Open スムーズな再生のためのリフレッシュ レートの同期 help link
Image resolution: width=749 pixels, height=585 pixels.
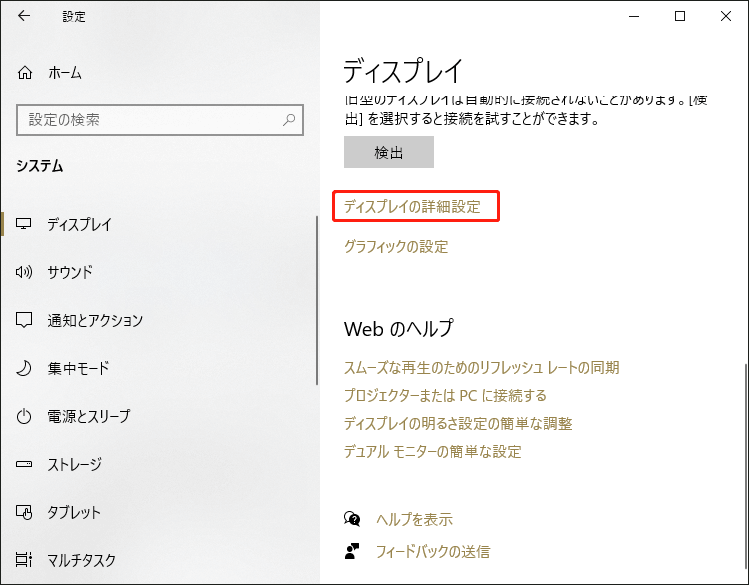[482, 368]
